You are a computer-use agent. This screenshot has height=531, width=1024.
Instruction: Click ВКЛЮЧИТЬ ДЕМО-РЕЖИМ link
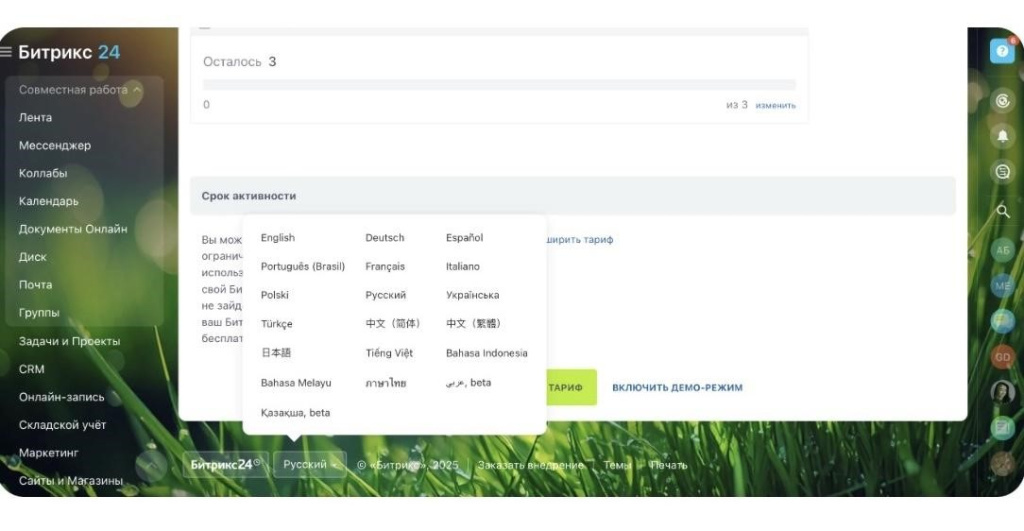point(677,387)
